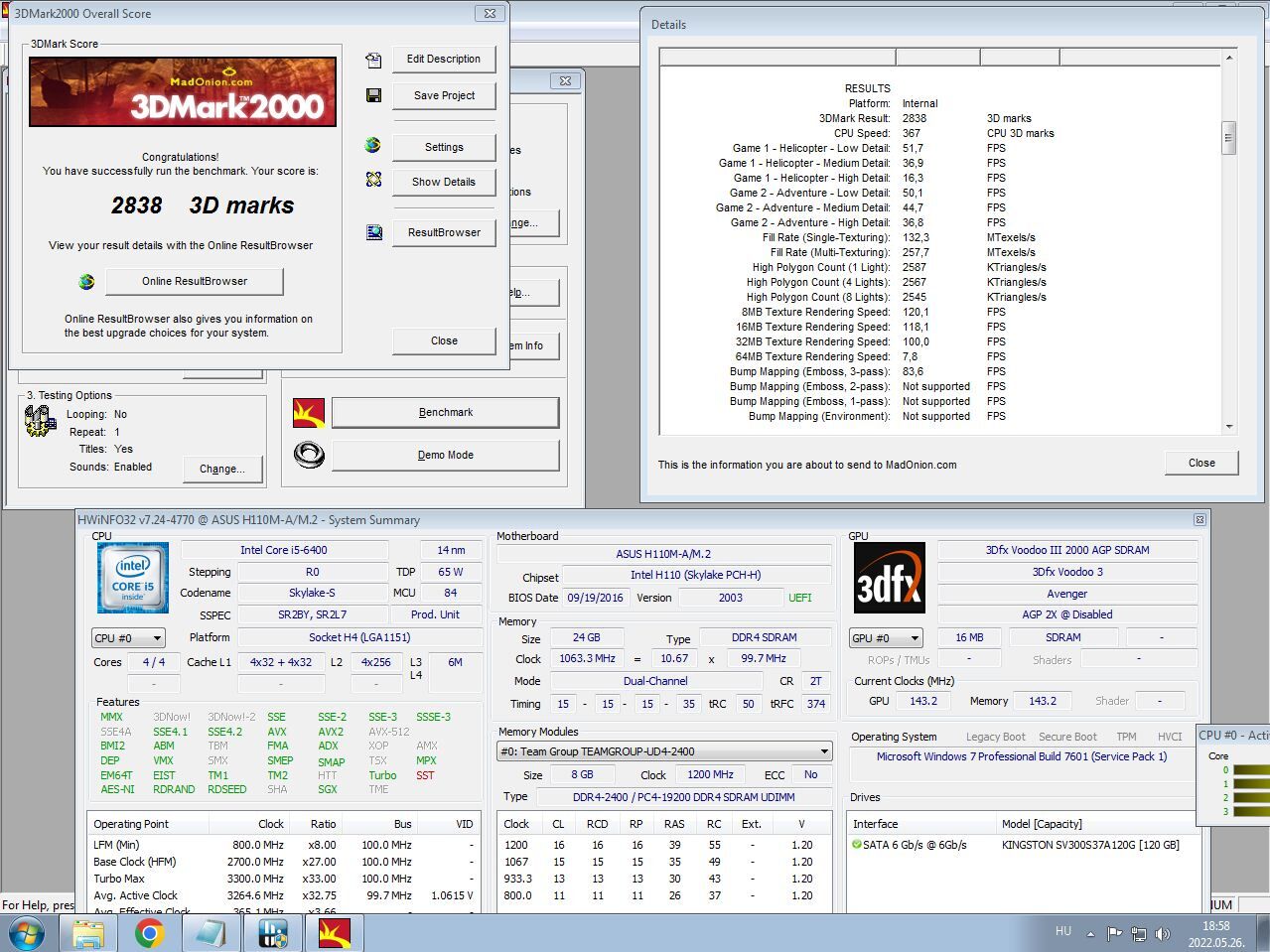The height and width of the screenshot is (952, 1270).
Task: Launch Demo Mode button
Action: tap(446, 456)
